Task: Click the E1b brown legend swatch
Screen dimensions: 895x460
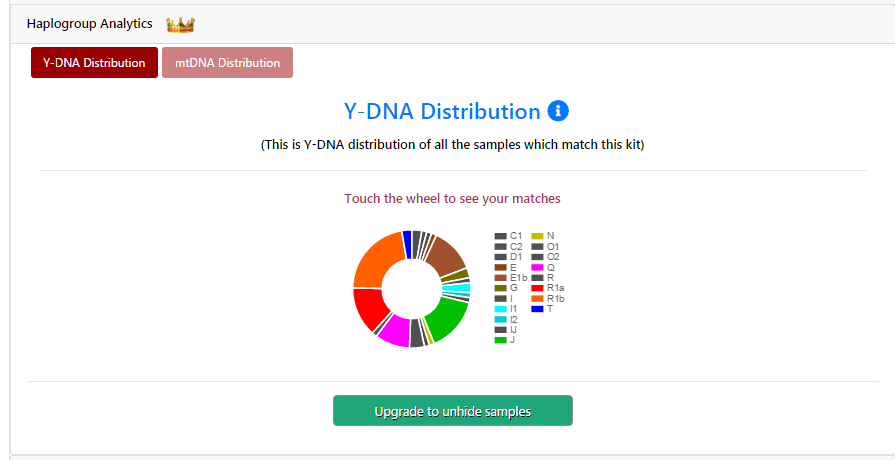Action: pos(501,277)
